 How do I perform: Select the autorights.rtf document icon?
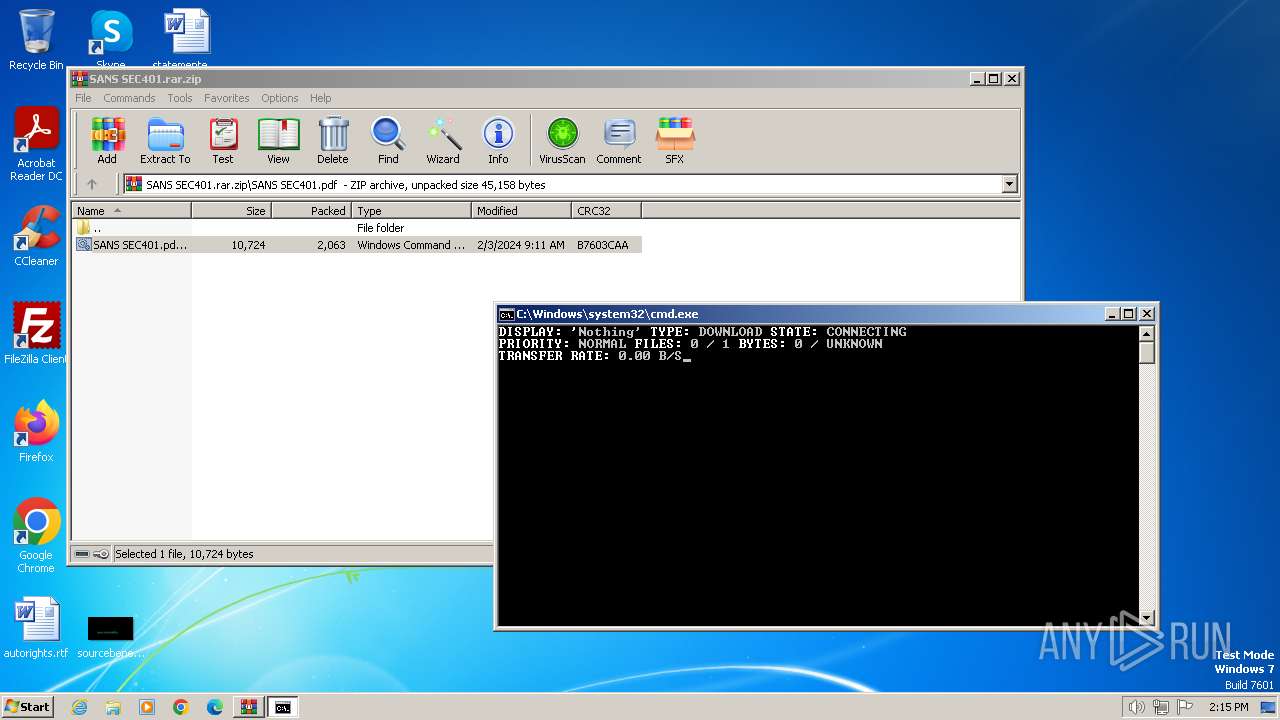pyautogui.click(x=36, y=628)
